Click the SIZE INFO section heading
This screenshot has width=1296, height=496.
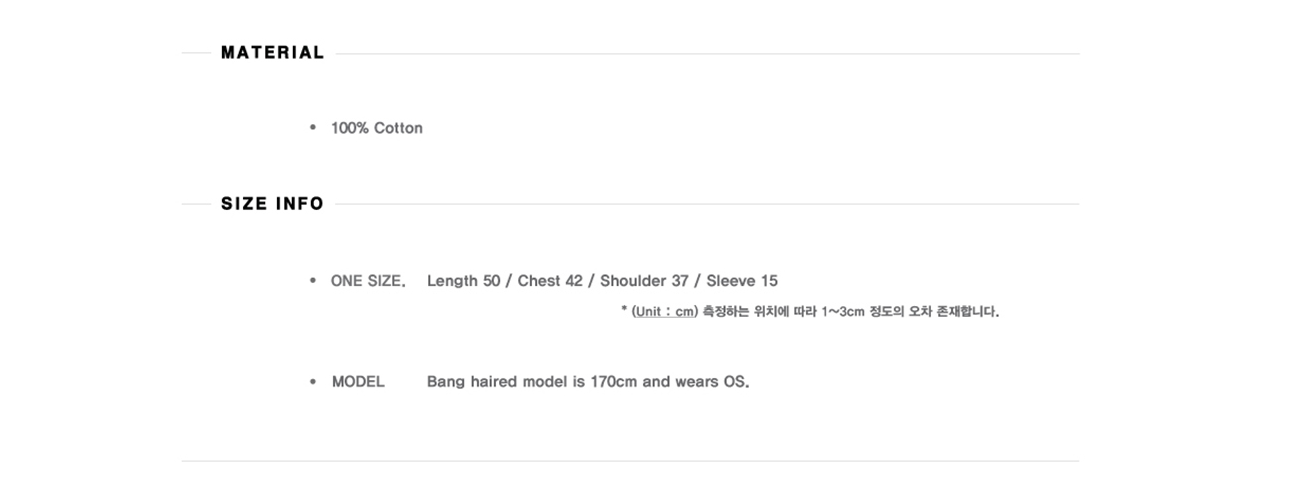(x=272, y=204)
